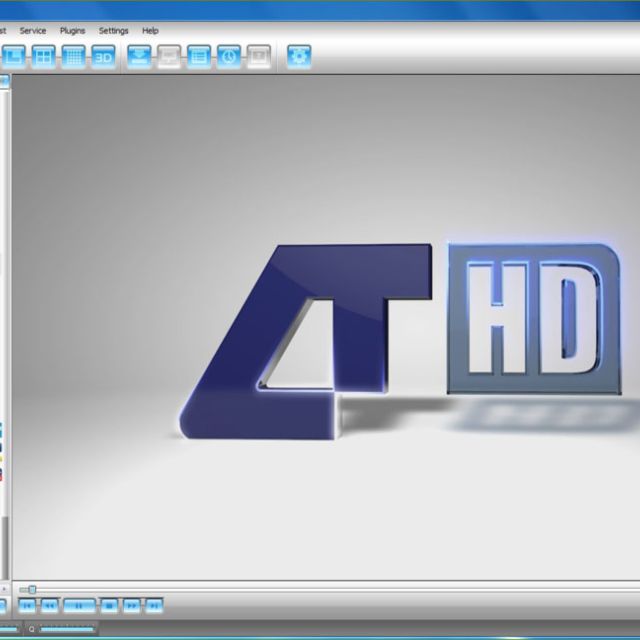Click the 4 HD video display area
This screenshot has width=640, height=640.
326,327
